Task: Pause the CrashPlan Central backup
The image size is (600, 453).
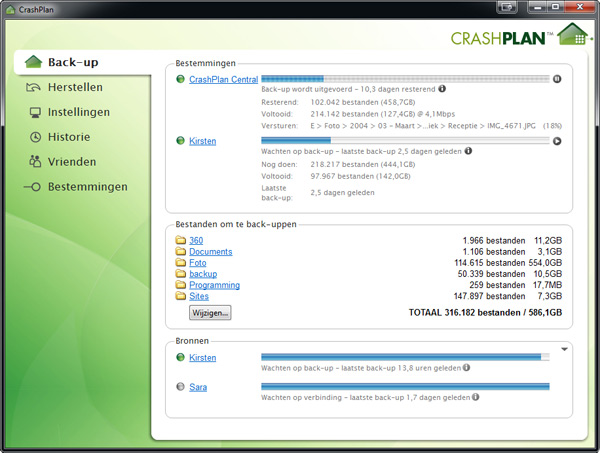Action: (557, 79)
